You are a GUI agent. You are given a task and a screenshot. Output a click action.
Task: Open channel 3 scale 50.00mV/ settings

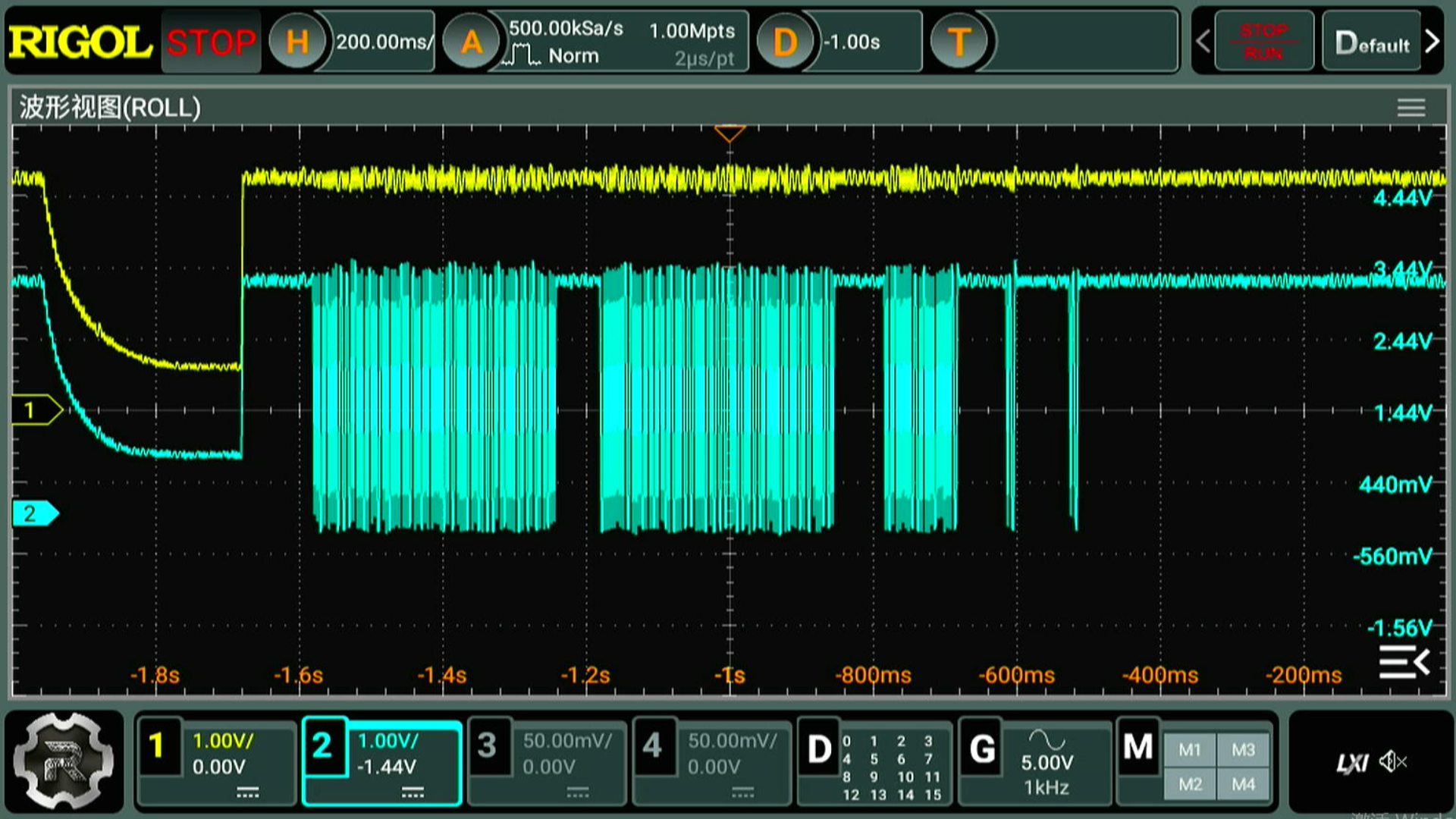pos(567,741)
